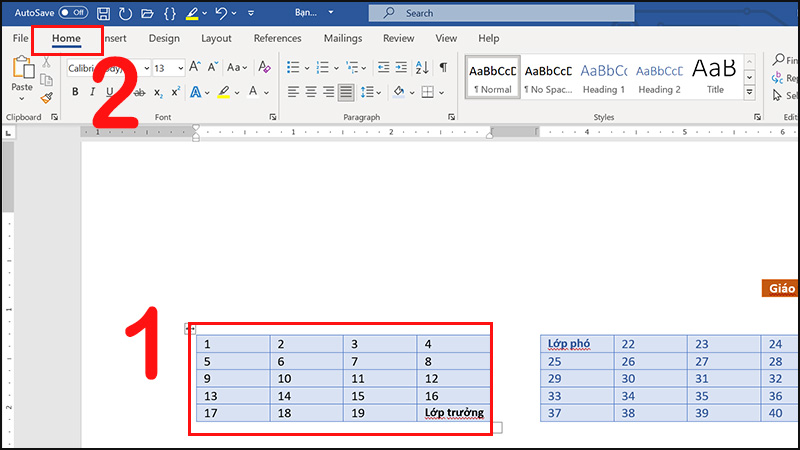Toggle the AutoSave switch
This screenshot has width=800, height=450.
(x=72, y=13)
